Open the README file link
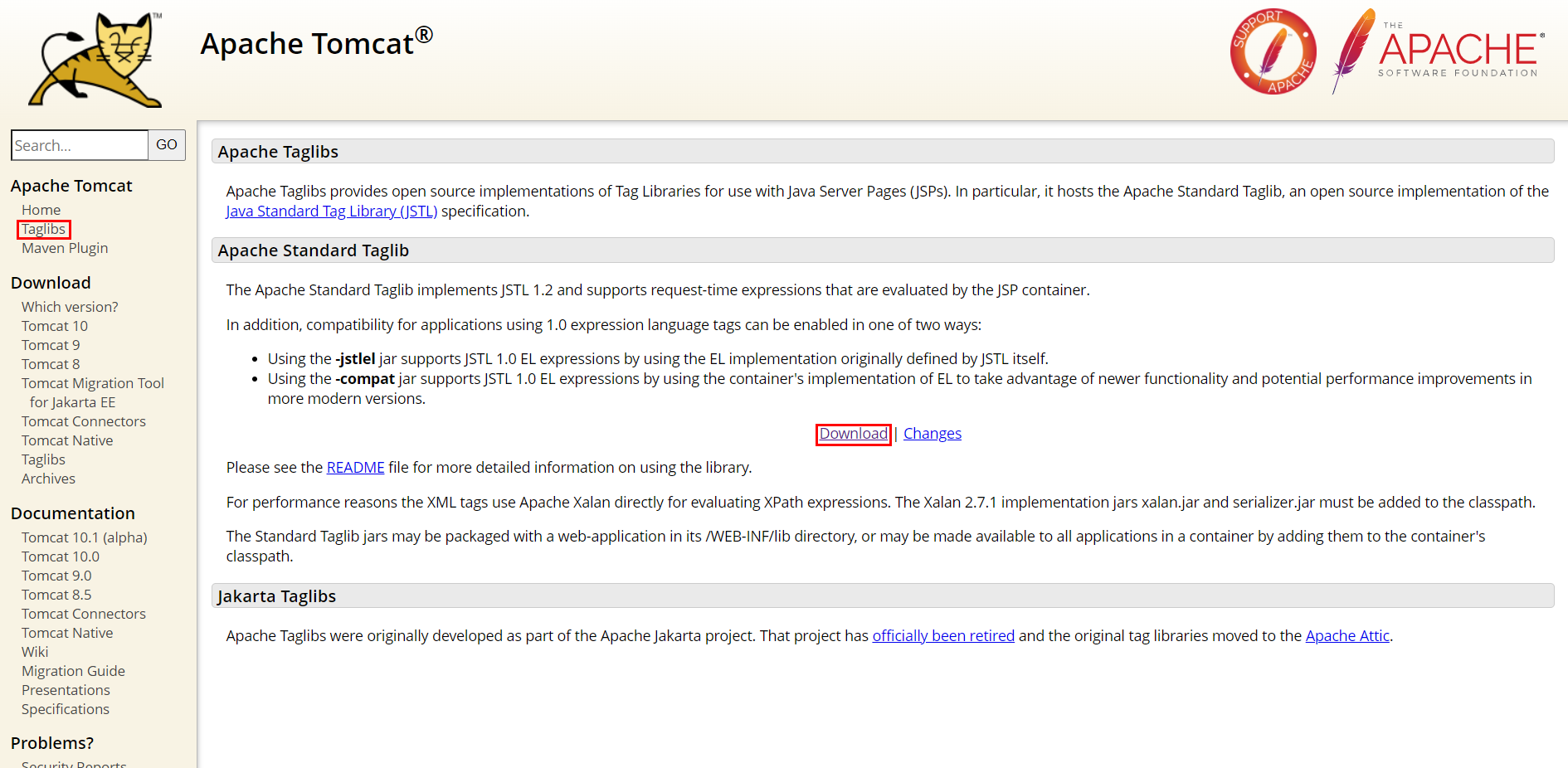Viewport: 1568px width, 768px height. point(356,468)
